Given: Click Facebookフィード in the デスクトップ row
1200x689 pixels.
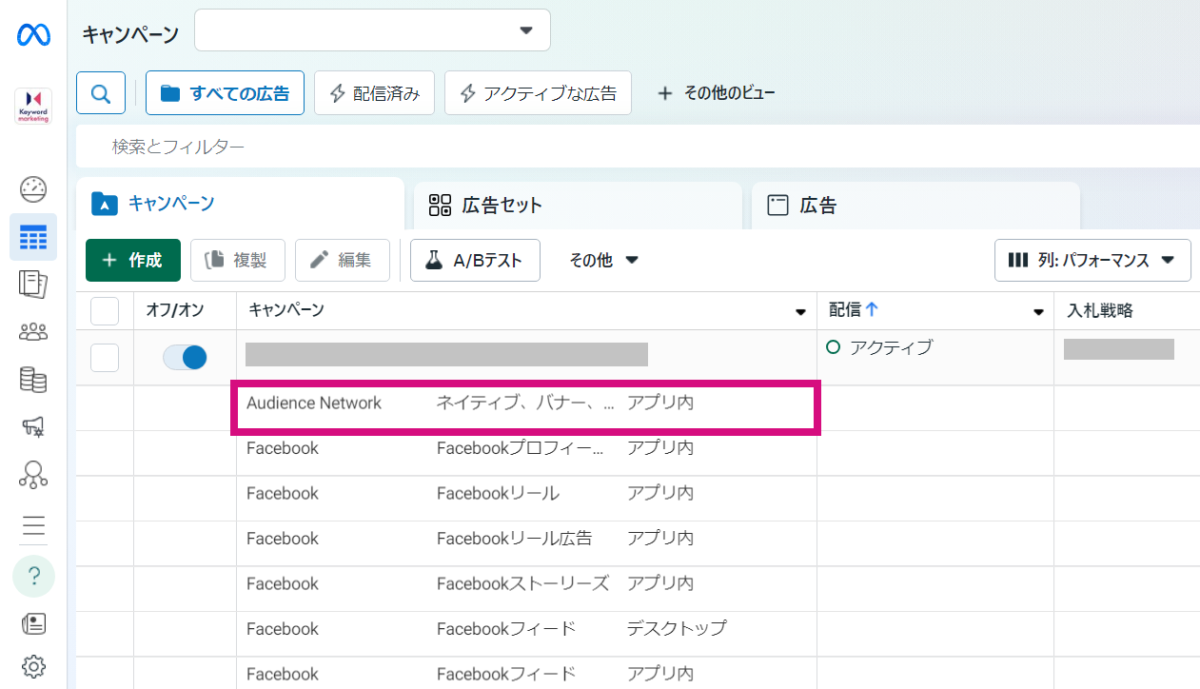Looking at the screenshot, I should (506, 628).
